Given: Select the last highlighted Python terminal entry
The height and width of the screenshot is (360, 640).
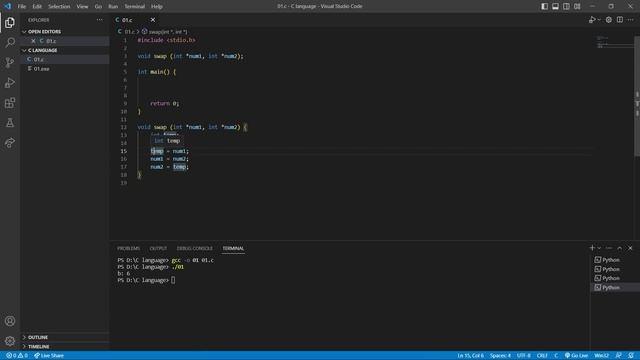Looking at the screenshot, I should (614, 288).
